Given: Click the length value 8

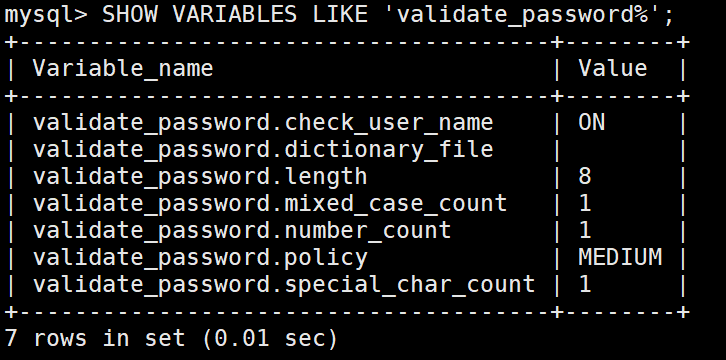Looking at the screenshot, I should (585, 177).
